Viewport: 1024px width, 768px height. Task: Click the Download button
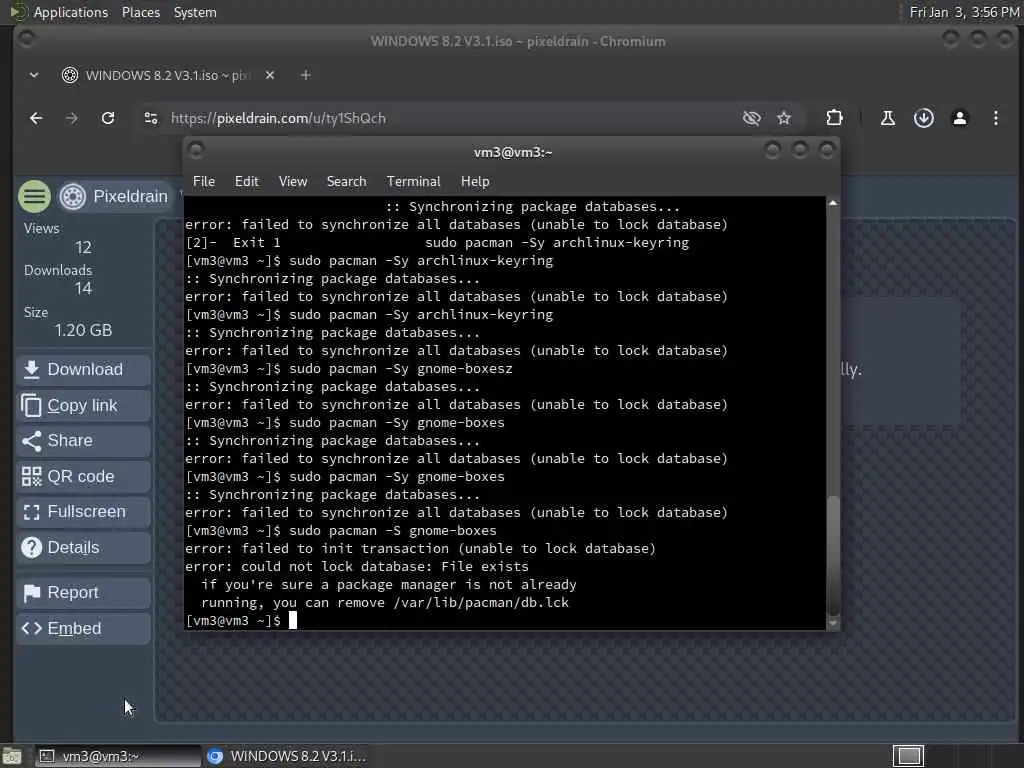tap(84, 369)
